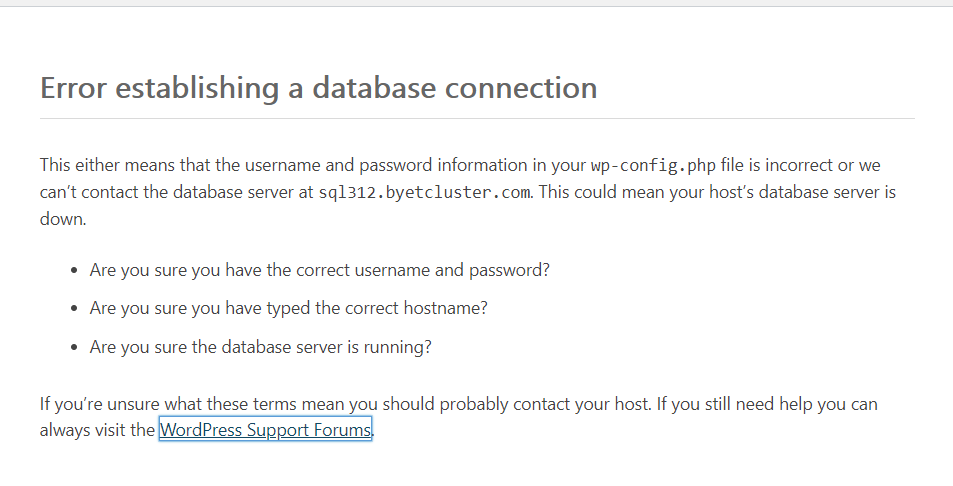Click the bullet dot before the hostname question
This screenshot has height=486, width=953.
click(75, 310)
